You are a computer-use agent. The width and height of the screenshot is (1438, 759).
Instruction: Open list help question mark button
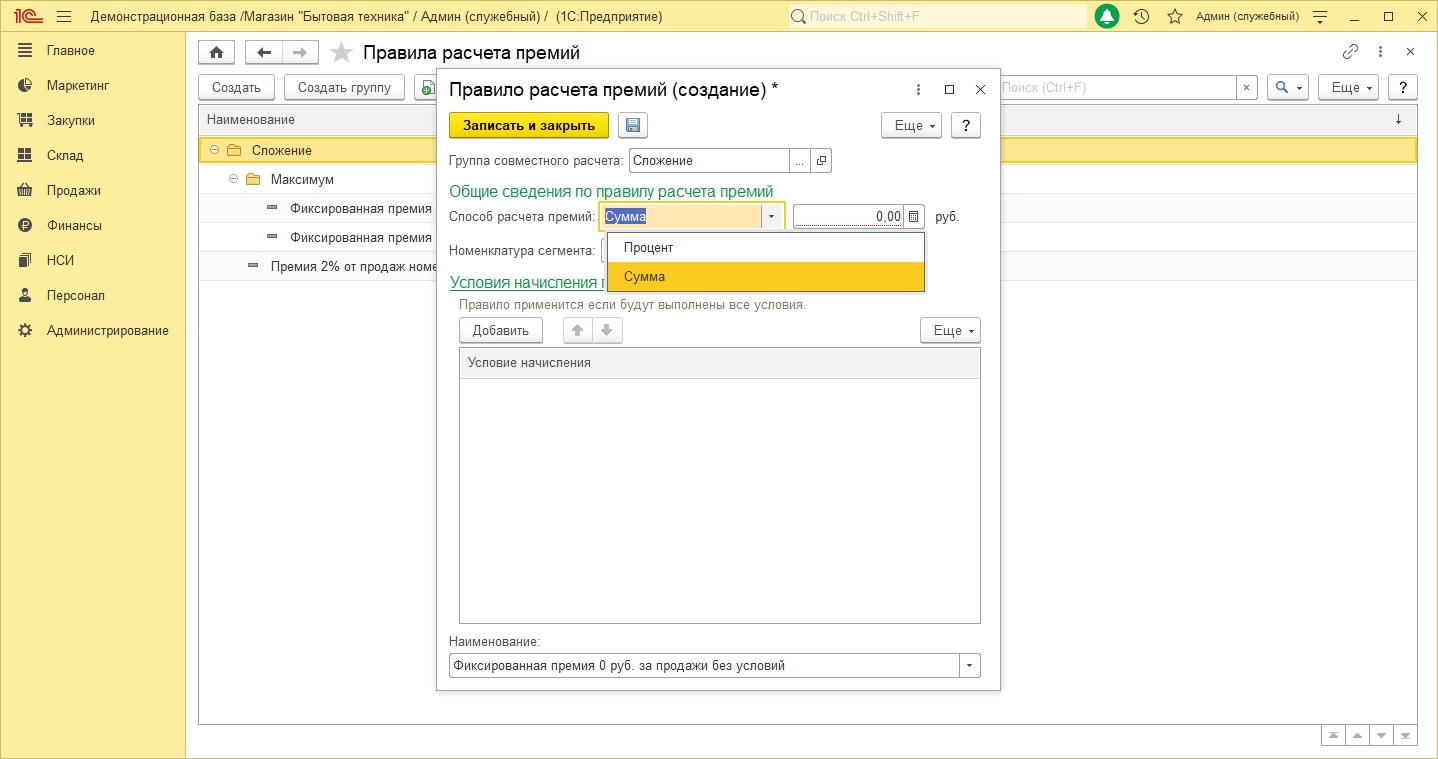[x=1404, y=88]
